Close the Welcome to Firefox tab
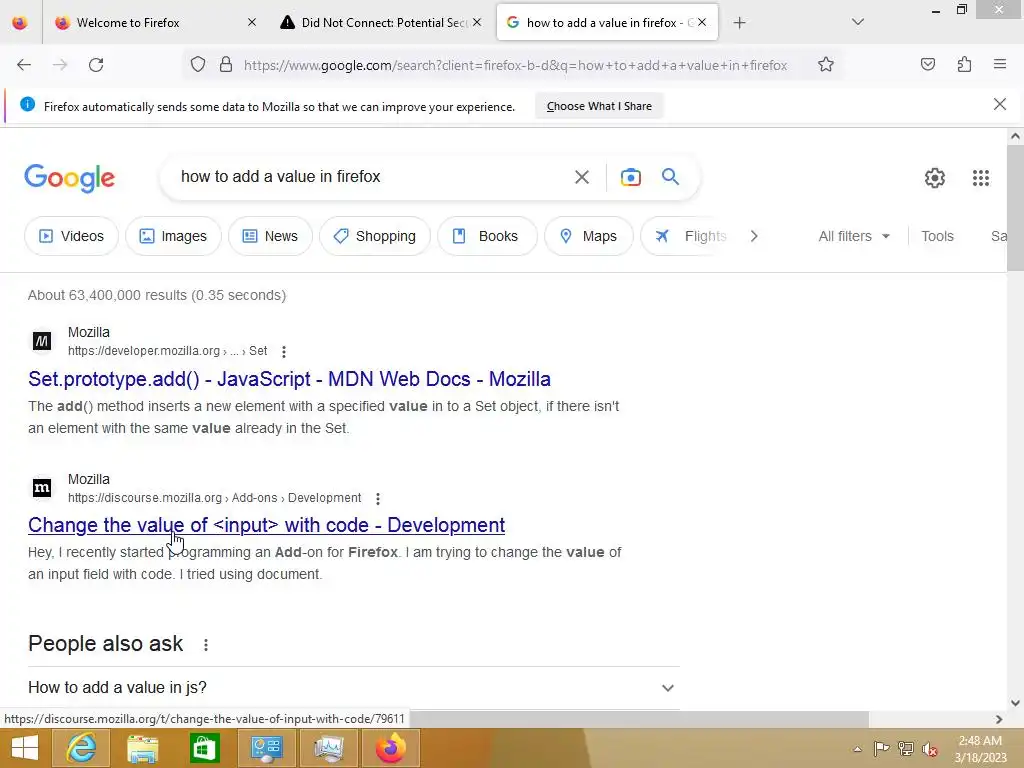The width and height of the screenshot is (1024, 768). click(252, 23)
